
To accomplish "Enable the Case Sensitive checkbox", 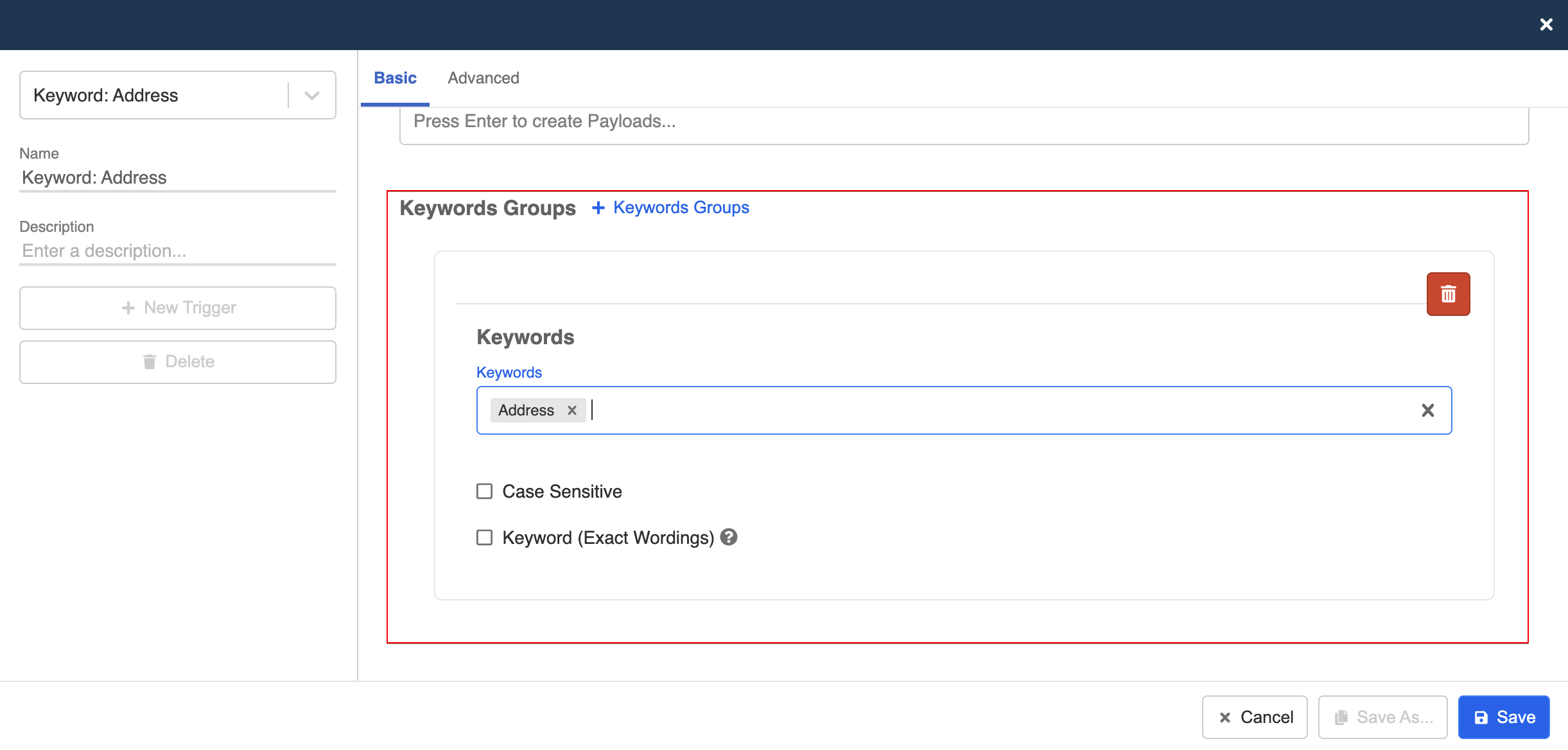I will (x=483, y=491).
